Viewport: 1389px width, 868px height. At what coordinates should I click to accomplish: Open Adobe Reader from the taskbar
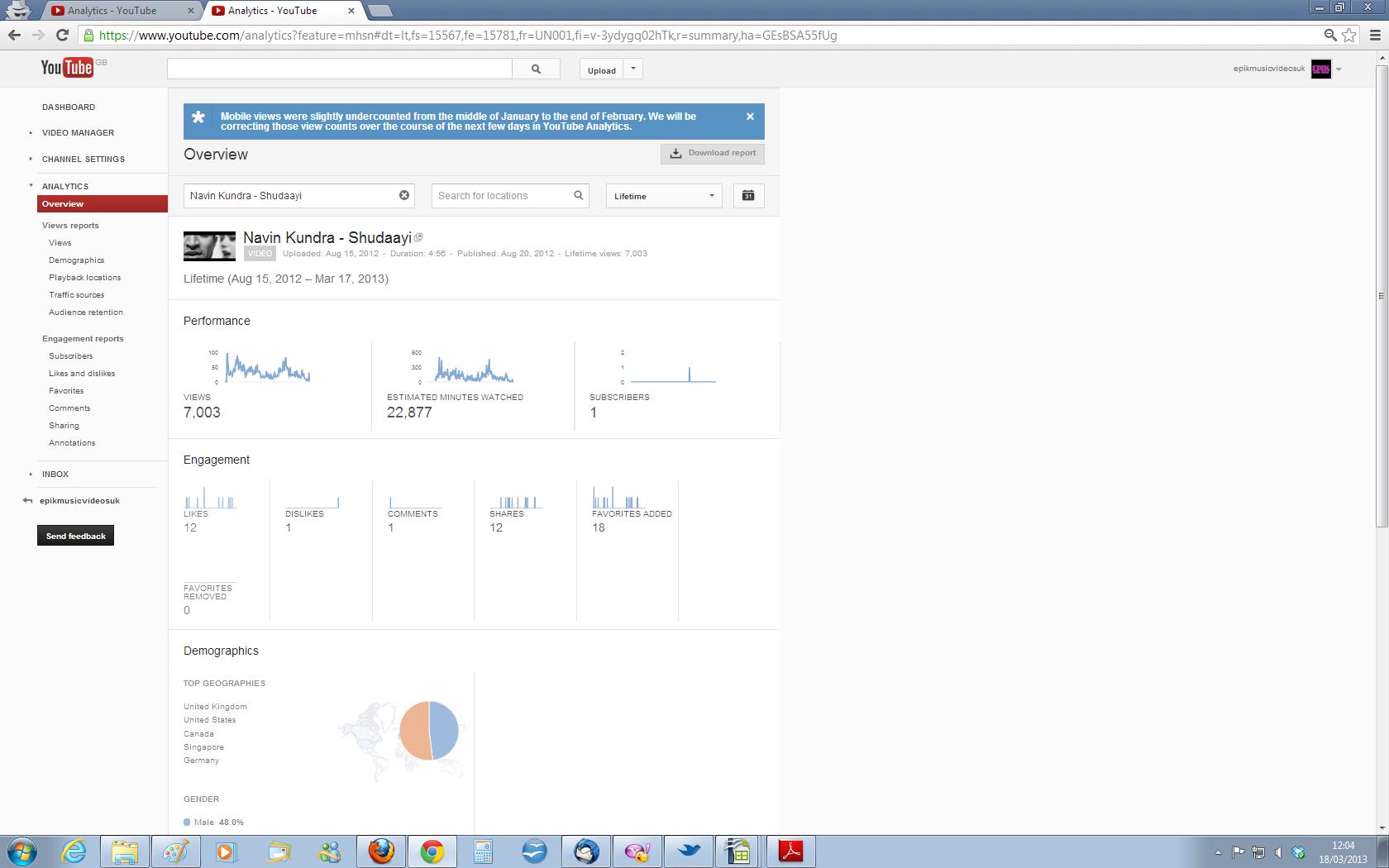[x=791, y=851]
